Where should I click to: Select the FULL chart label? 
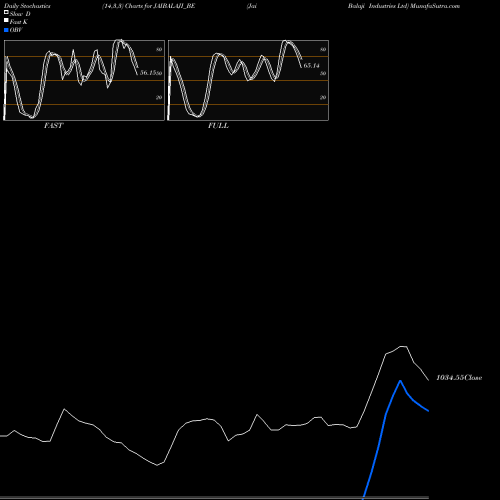(x=218, y=126)
